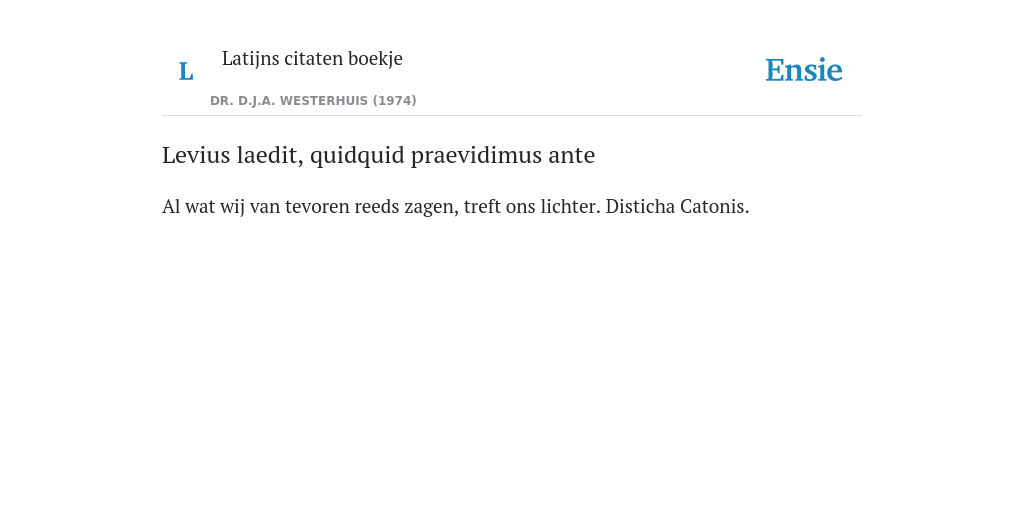Click the horizontal divider under the header
The height and width of the screenshot is (512, 1024).
pos(512,116)
